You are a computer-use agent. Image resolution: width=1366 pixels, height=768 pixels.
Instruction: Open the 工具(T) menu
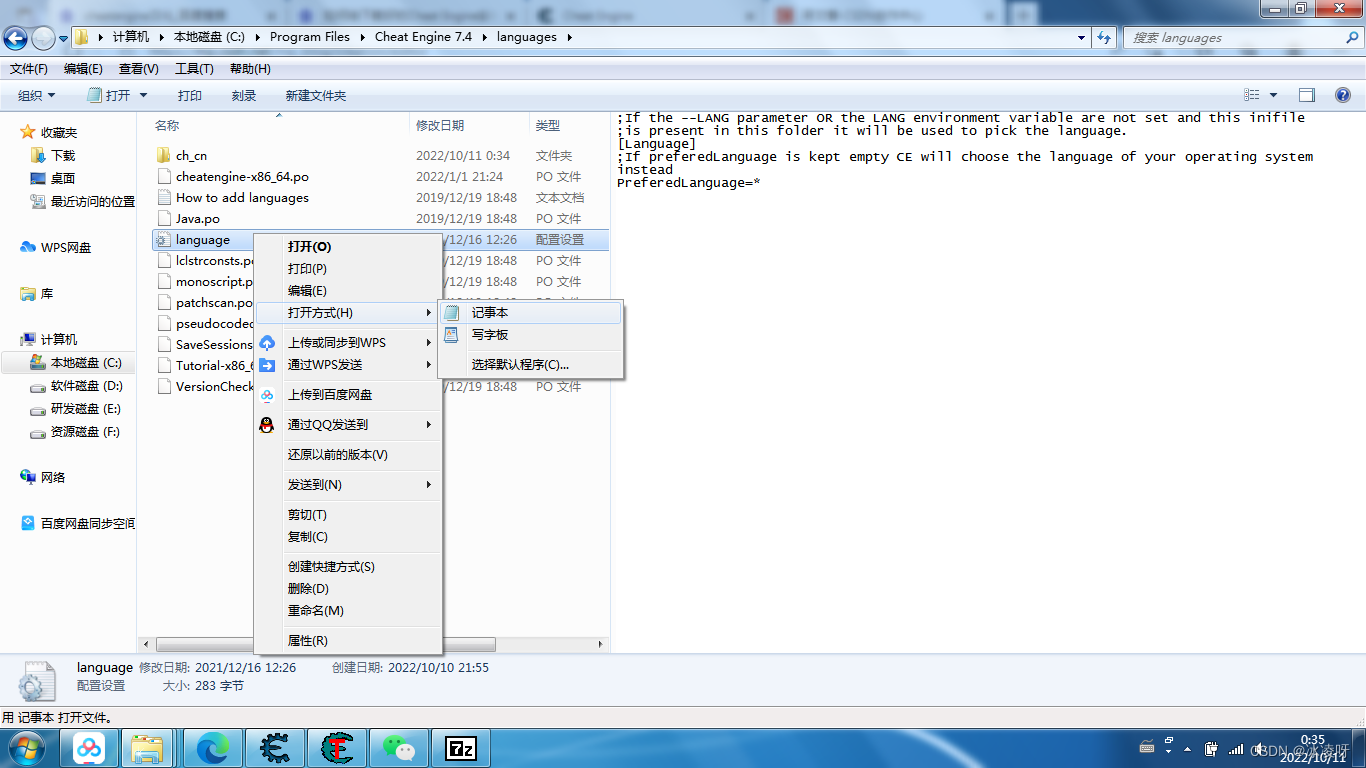pos(194,69)
